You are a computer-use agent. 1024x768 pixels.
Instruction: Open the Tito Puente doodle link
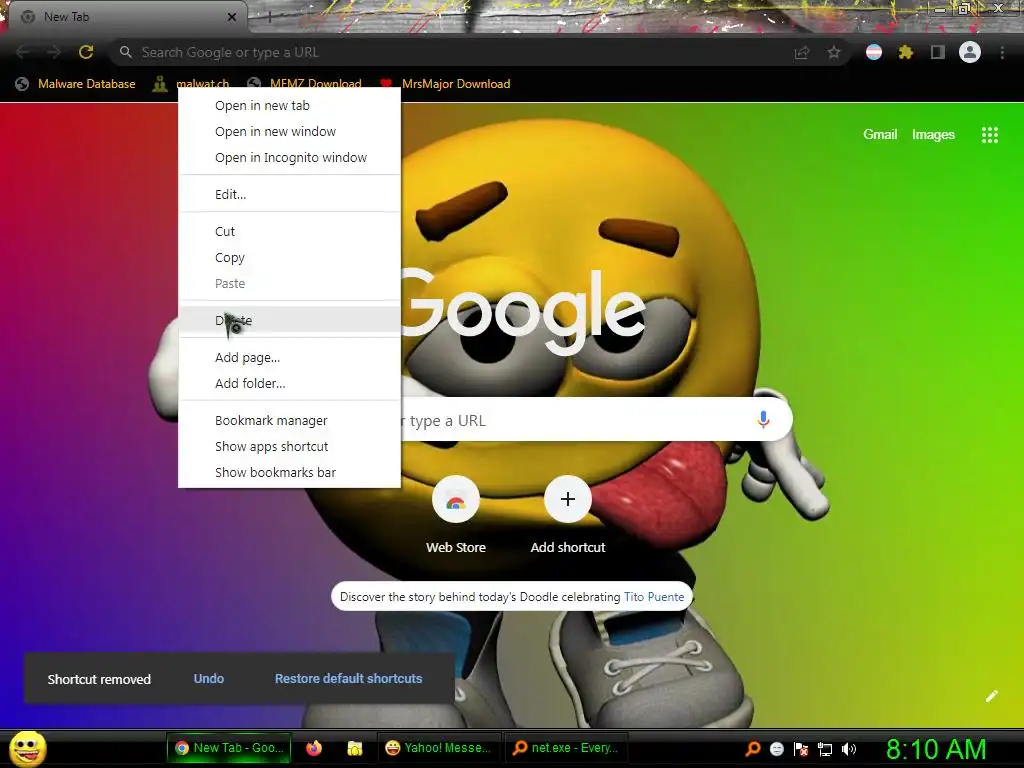[654, 597]
